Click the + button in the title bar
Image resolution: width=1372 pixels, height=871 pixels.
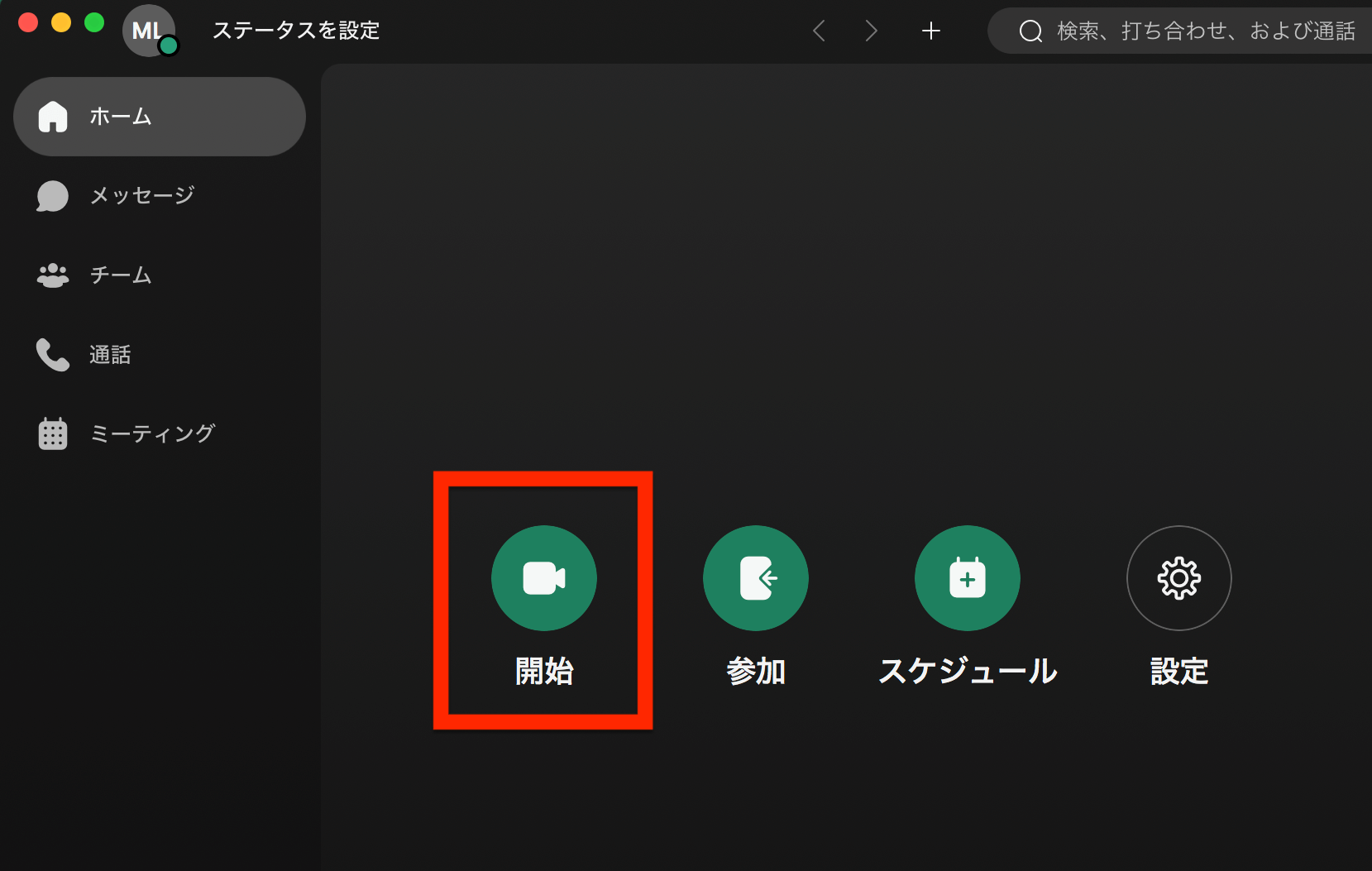click(930, 31)
